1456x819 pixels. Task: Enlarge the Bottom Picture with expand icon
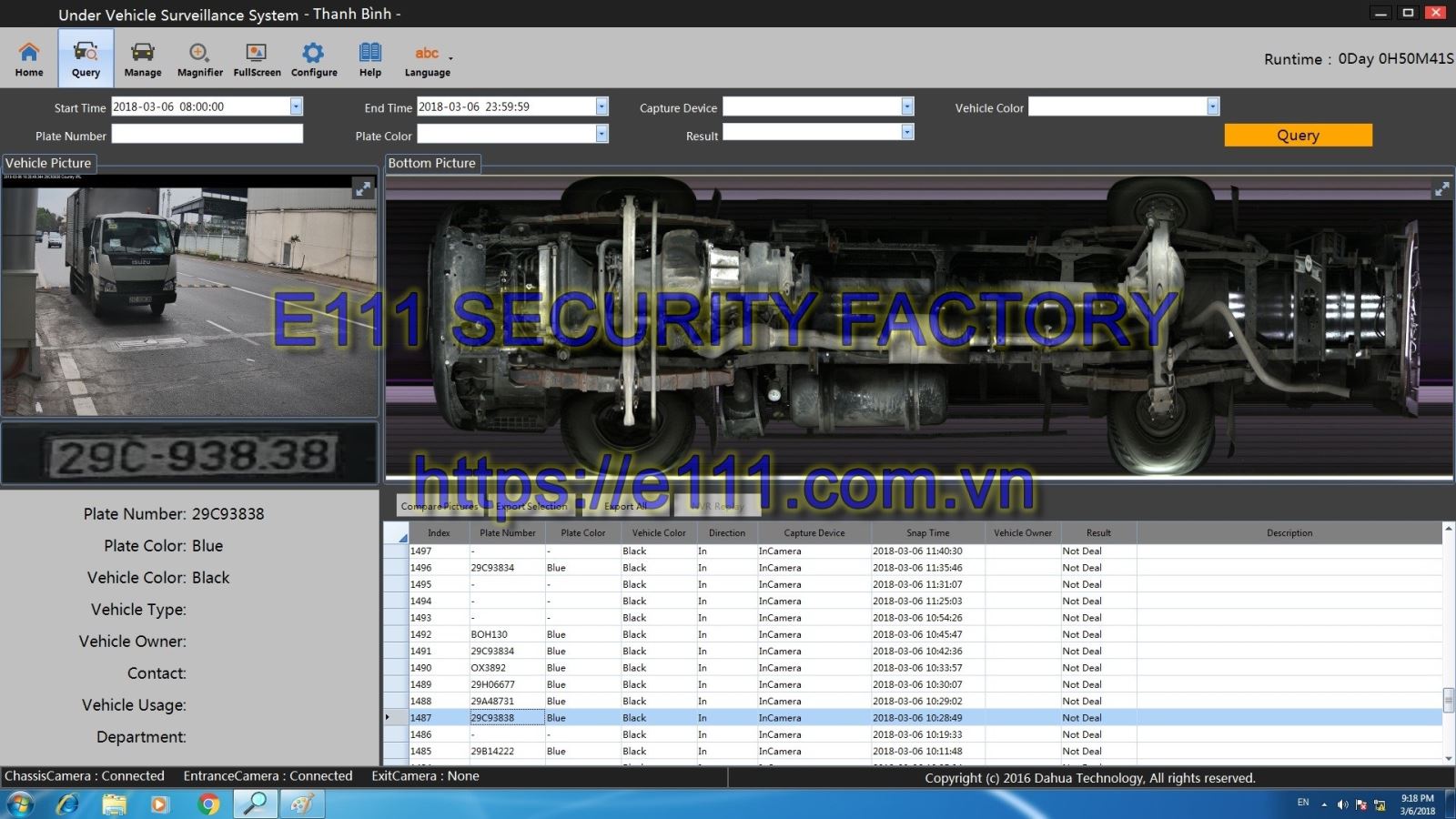1441,188
